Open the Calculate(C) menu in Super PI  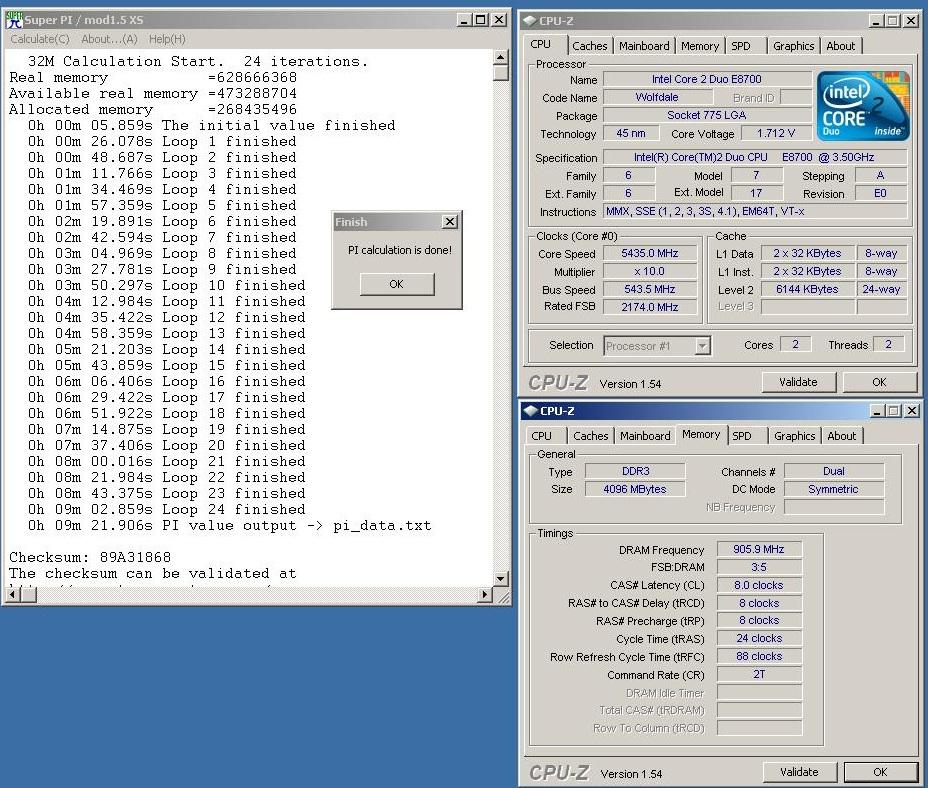(40, 39)
